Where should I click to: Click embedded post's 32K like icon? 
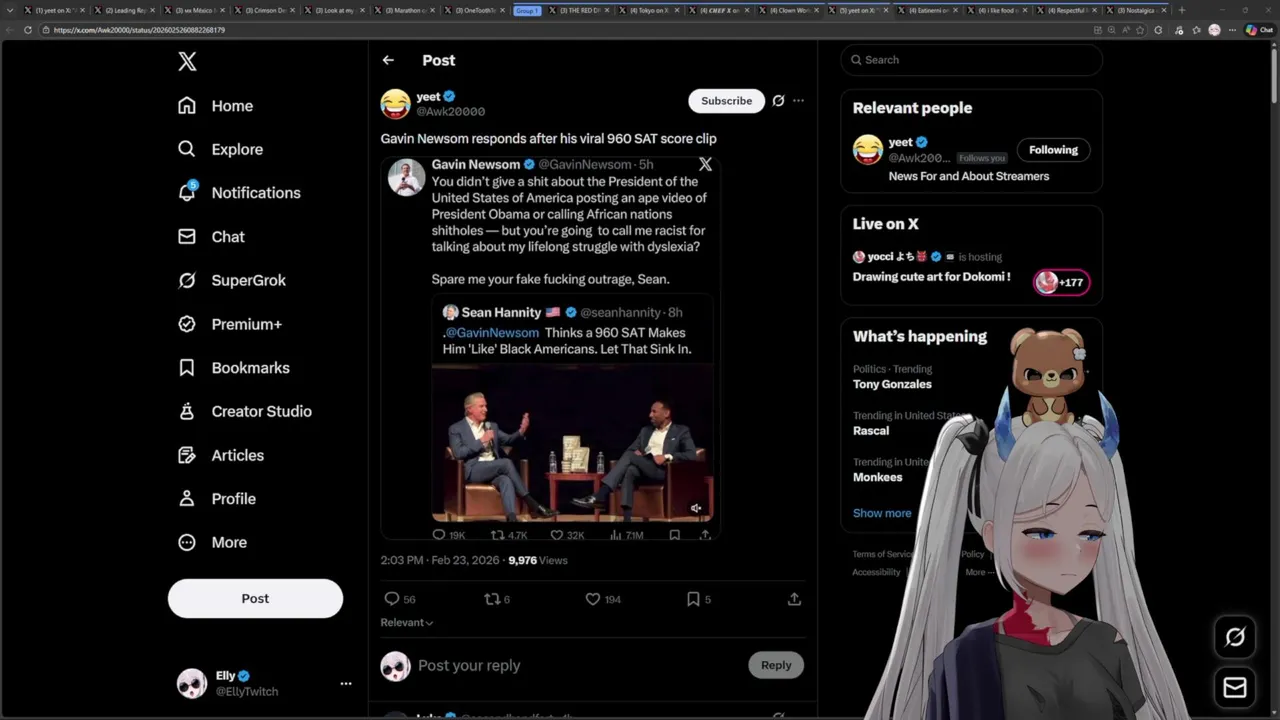(556, 535)
